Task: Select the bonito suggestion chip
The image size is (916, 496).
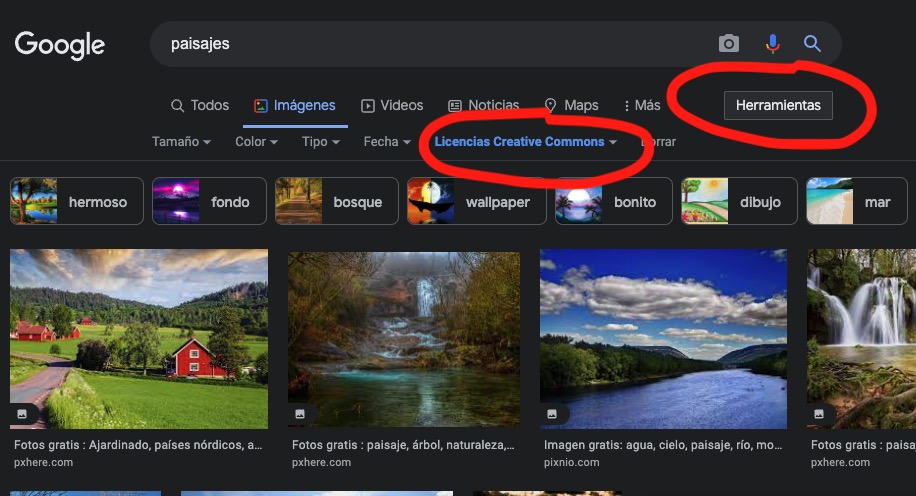Action: pos(613,201)
